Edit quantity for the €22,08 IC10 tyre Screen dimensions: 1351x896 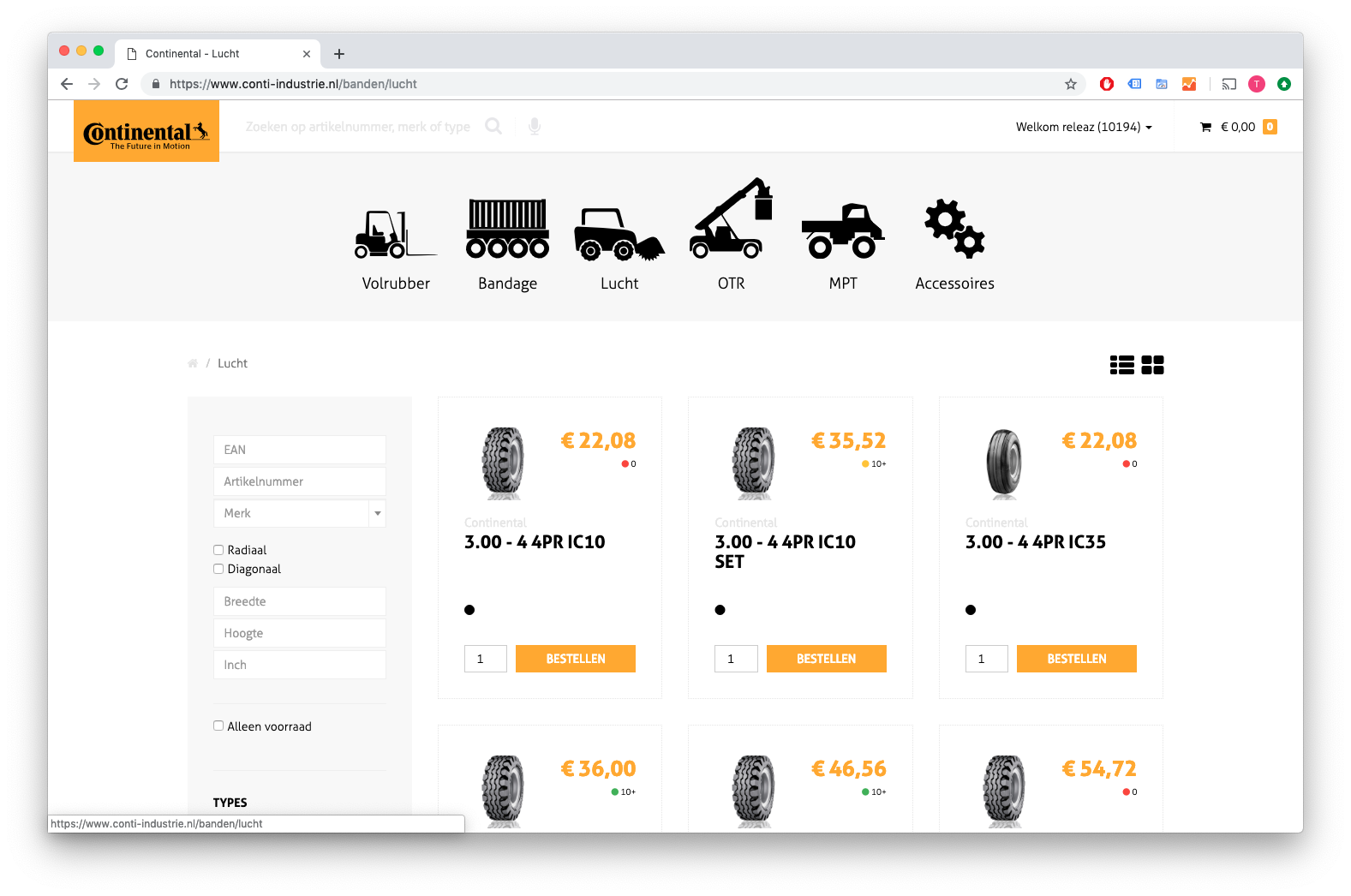tap(486, 659)
